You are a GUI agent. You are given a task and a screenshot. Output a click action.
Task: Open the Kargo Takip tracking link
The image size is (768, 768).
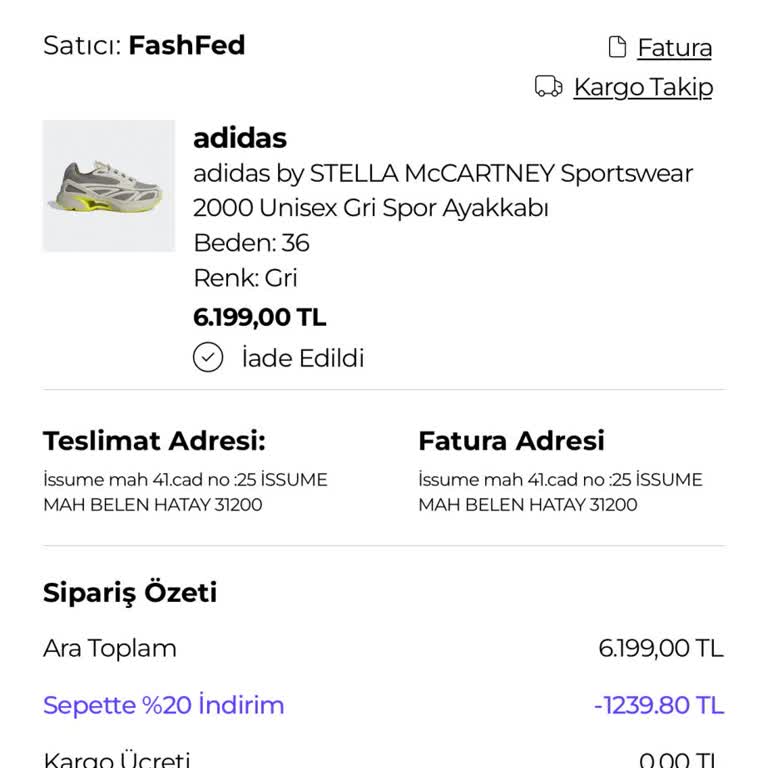pyautogui.click(x=643, y=88)
